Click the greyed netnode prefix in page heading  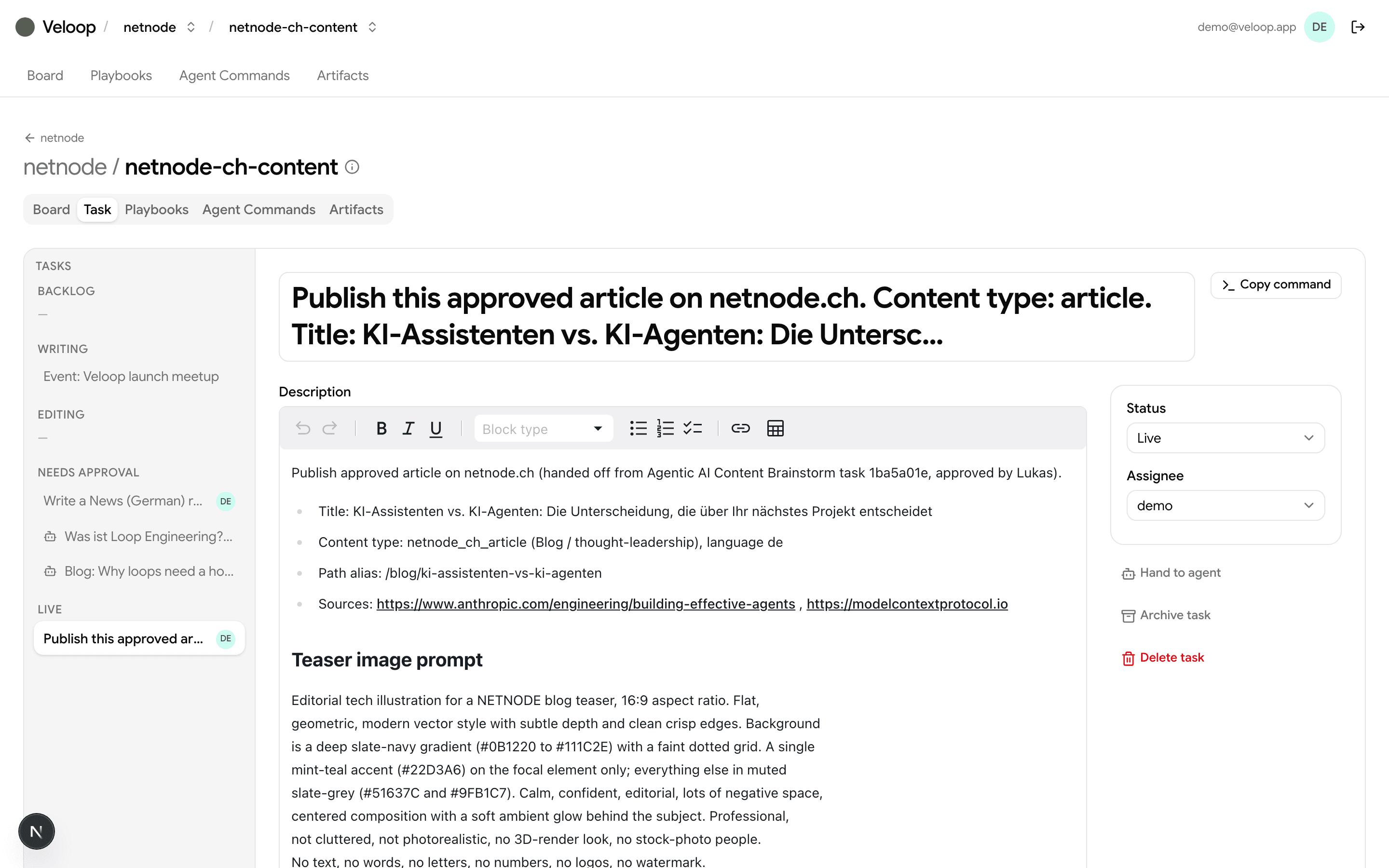point(65,167)
